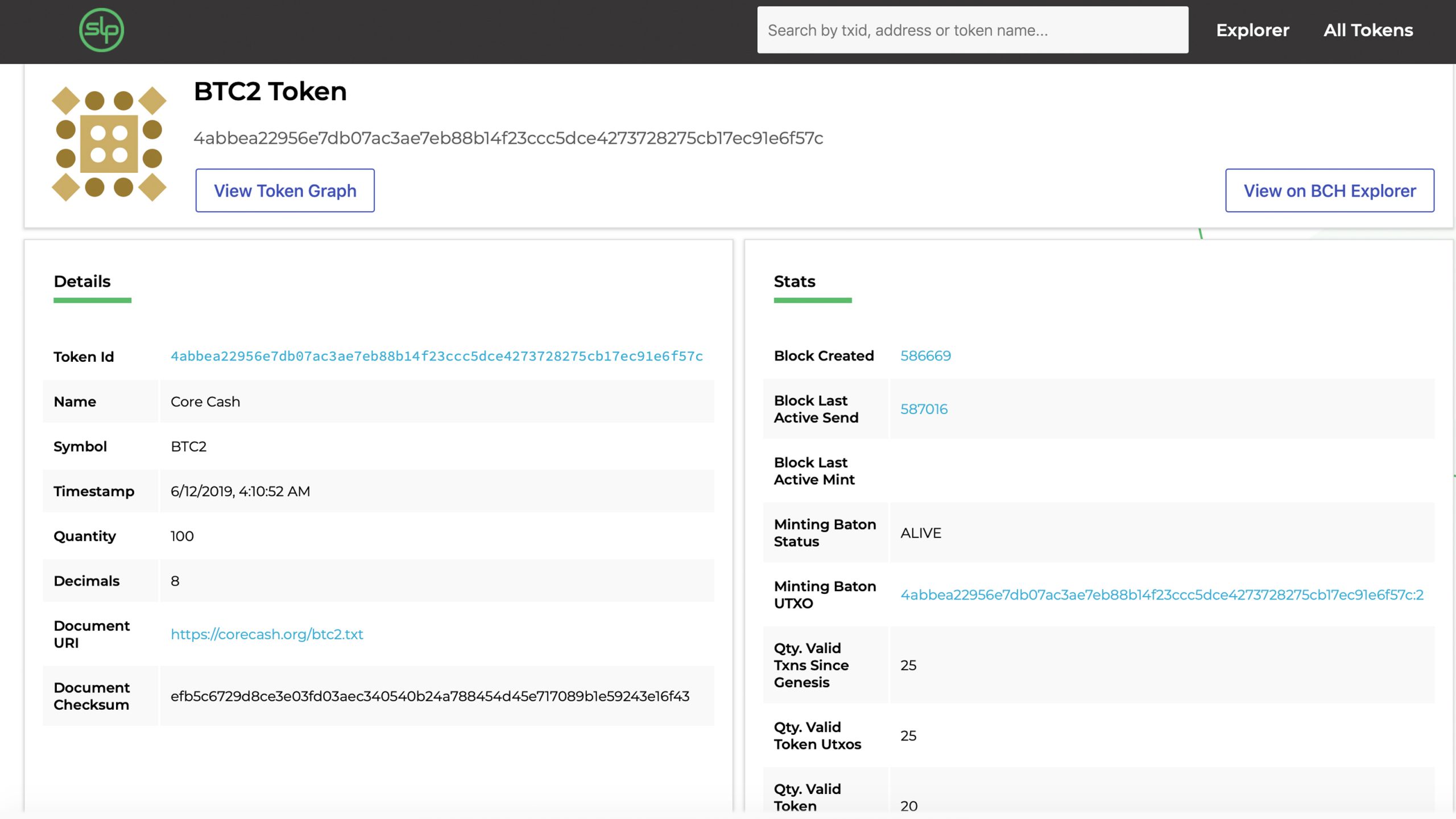Open the corecash.org btc2.txt document link
The height and width of the screenshot is (819, 1456).
[x=267, y=634]
